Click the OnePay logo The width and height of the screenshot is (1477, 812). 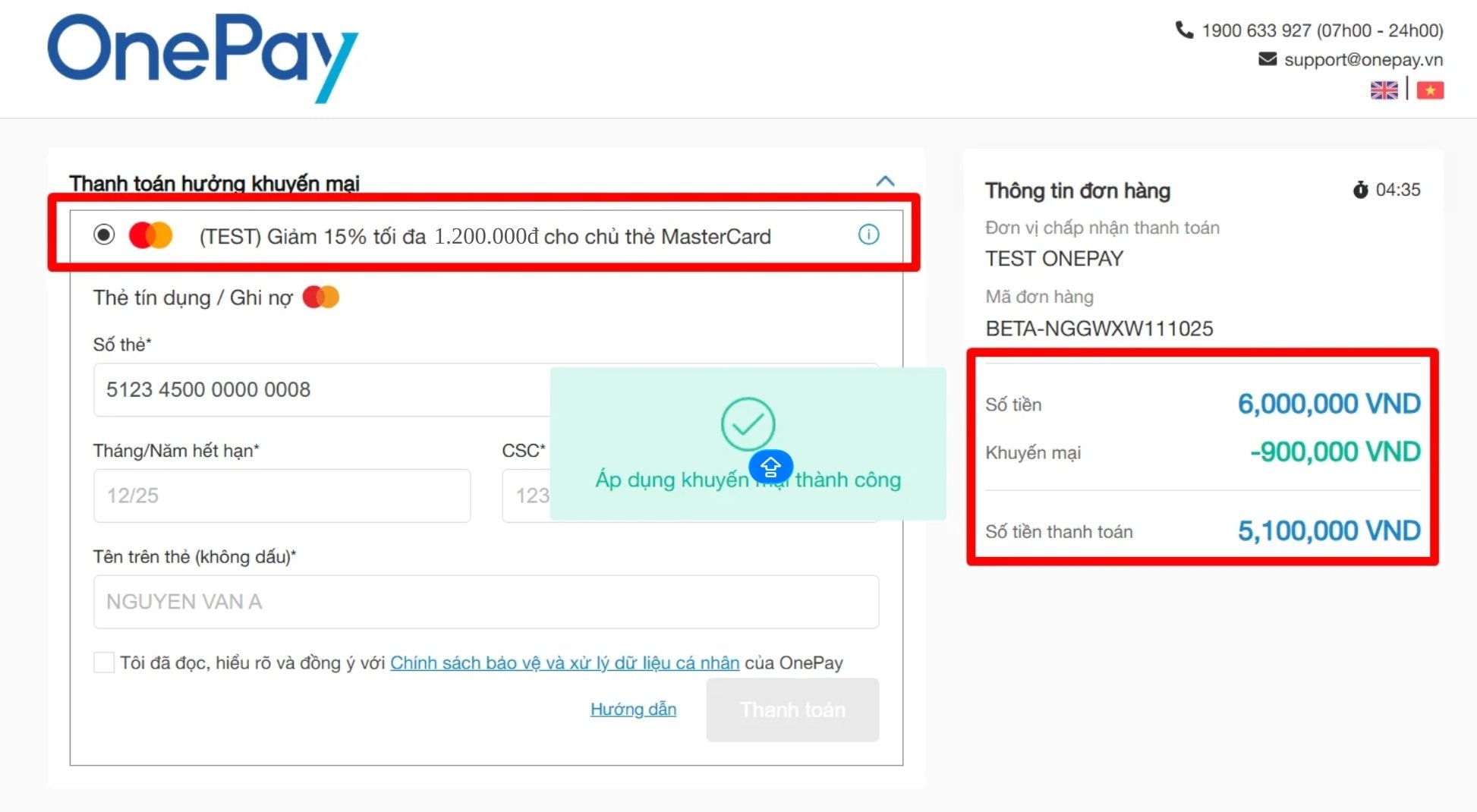[203, 58]
